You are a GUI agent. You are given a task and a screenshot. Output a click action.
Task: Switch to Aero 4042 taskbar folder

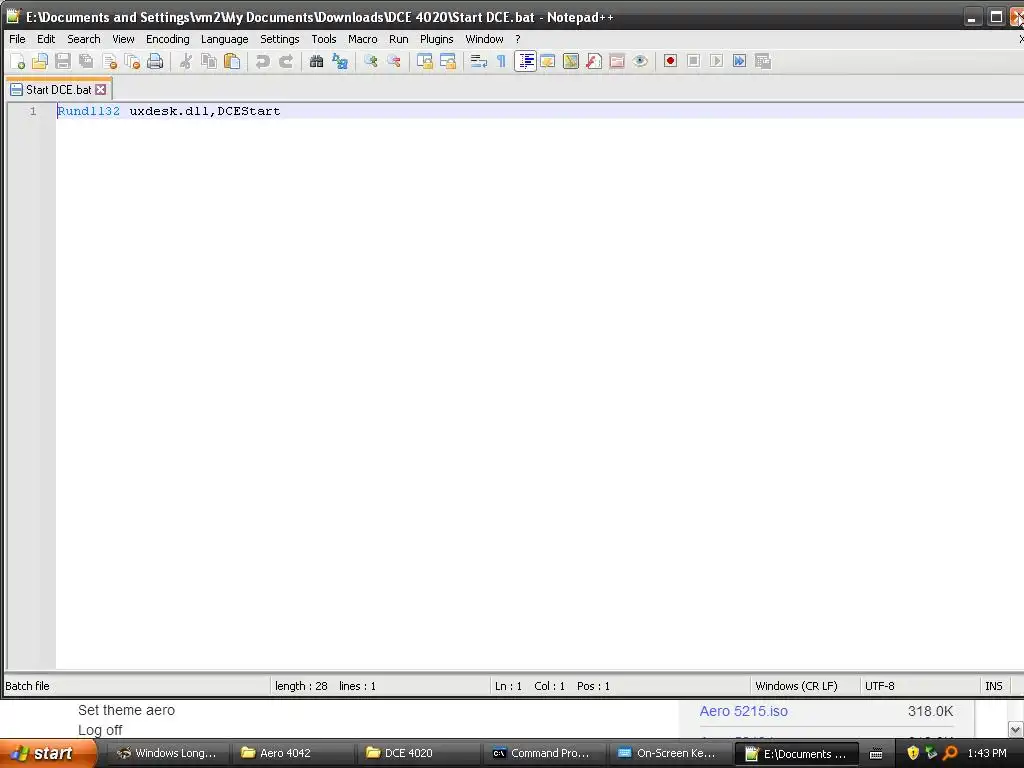point(293,753)
